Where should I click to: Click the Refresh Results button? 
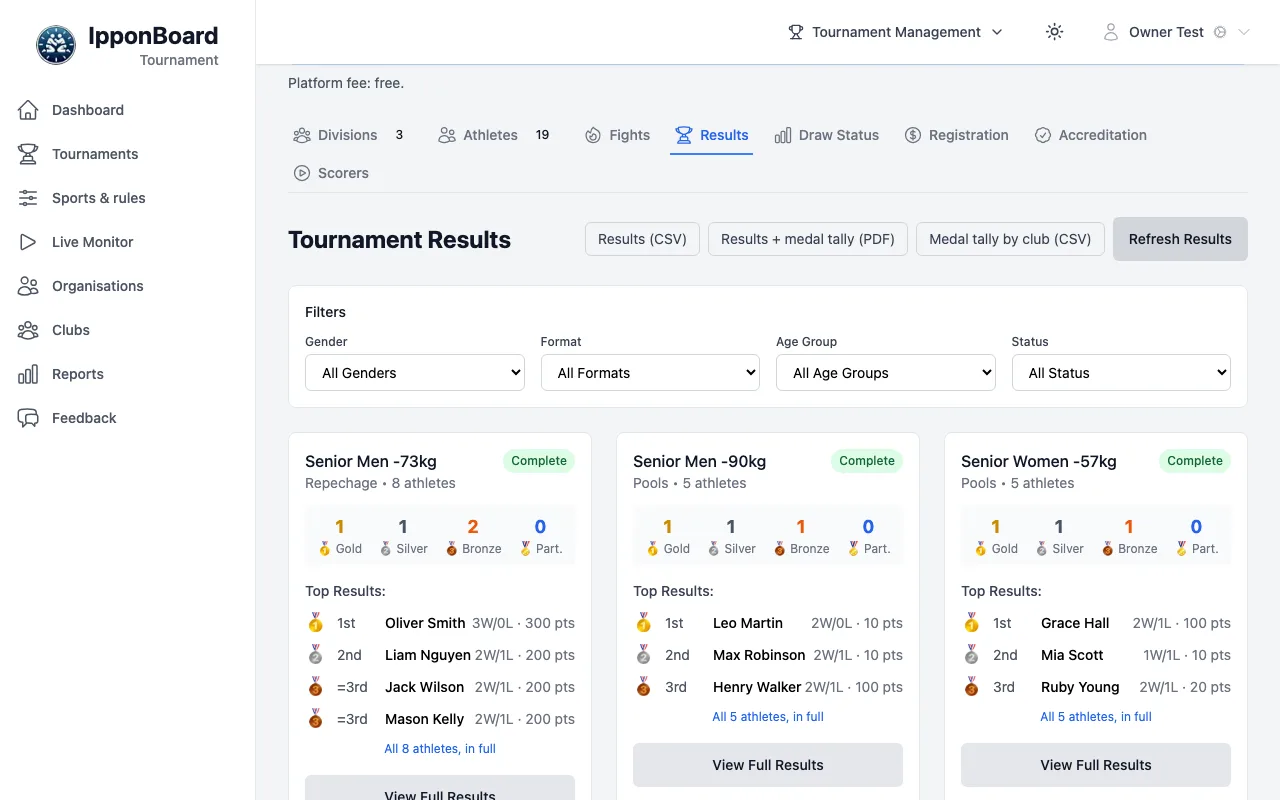(1180, 239)
